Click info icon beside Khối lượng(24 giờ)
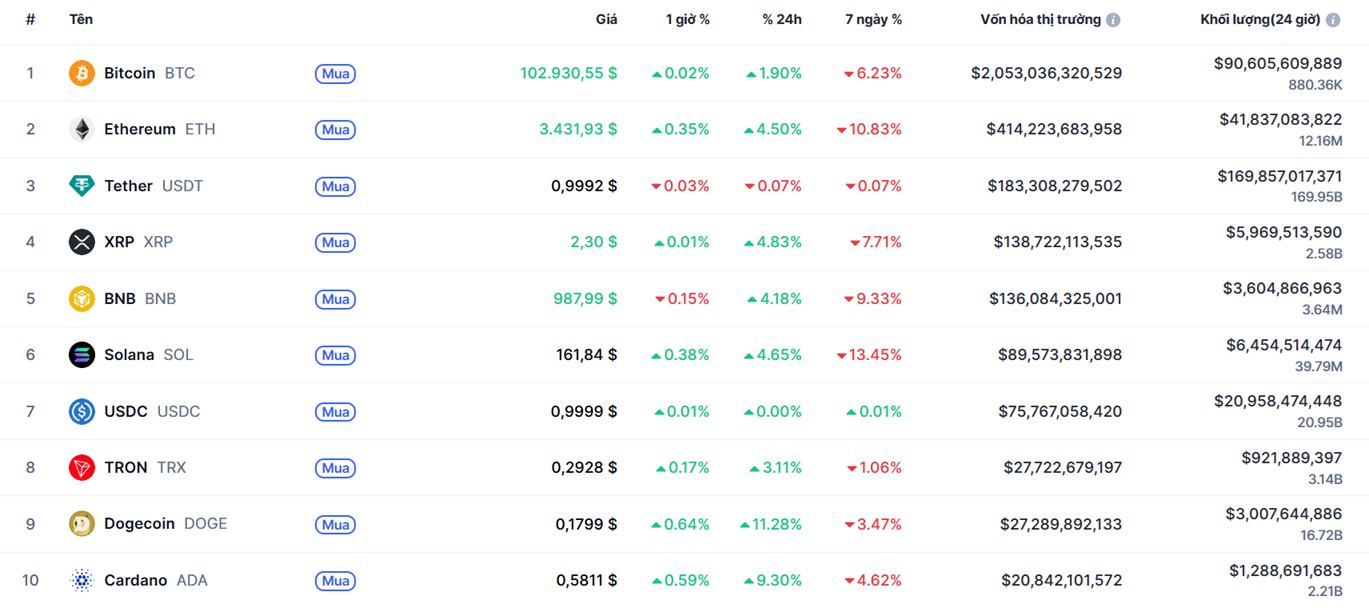The image size is (1369, 608). click(x=1332, y=20)
